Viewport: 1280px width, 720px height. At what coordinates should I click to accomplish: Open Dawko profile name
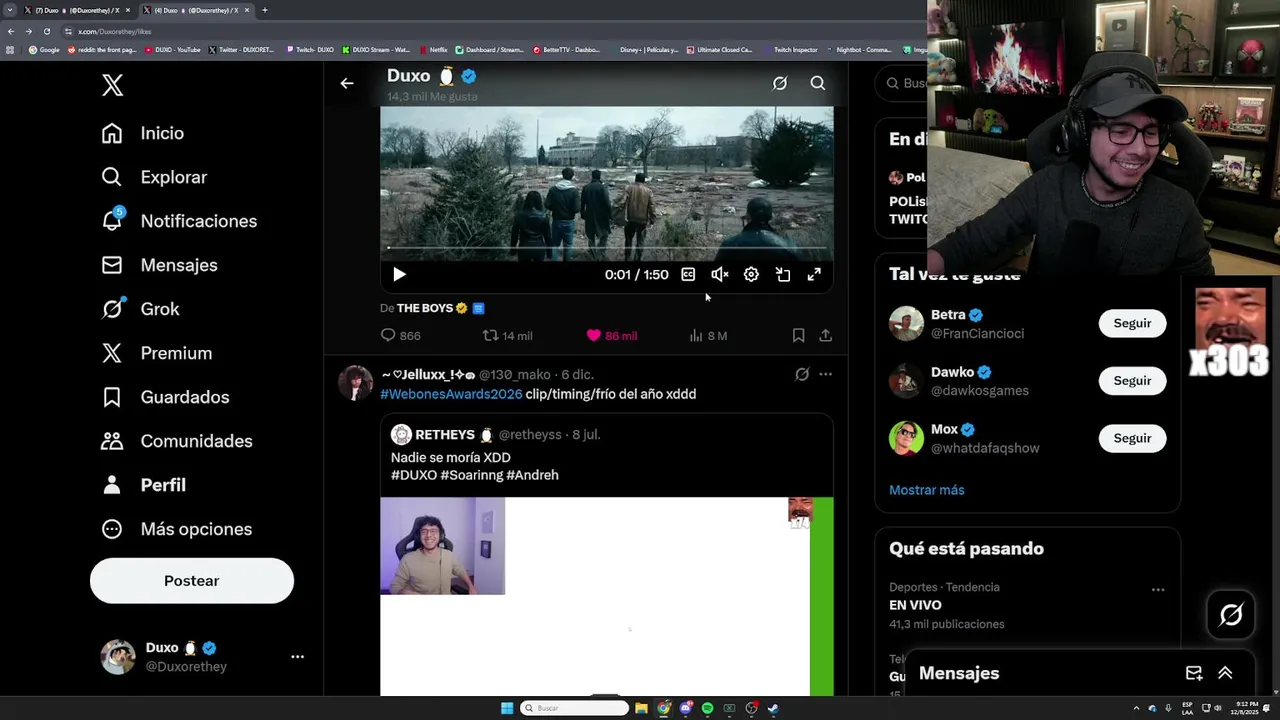[952, 372]
